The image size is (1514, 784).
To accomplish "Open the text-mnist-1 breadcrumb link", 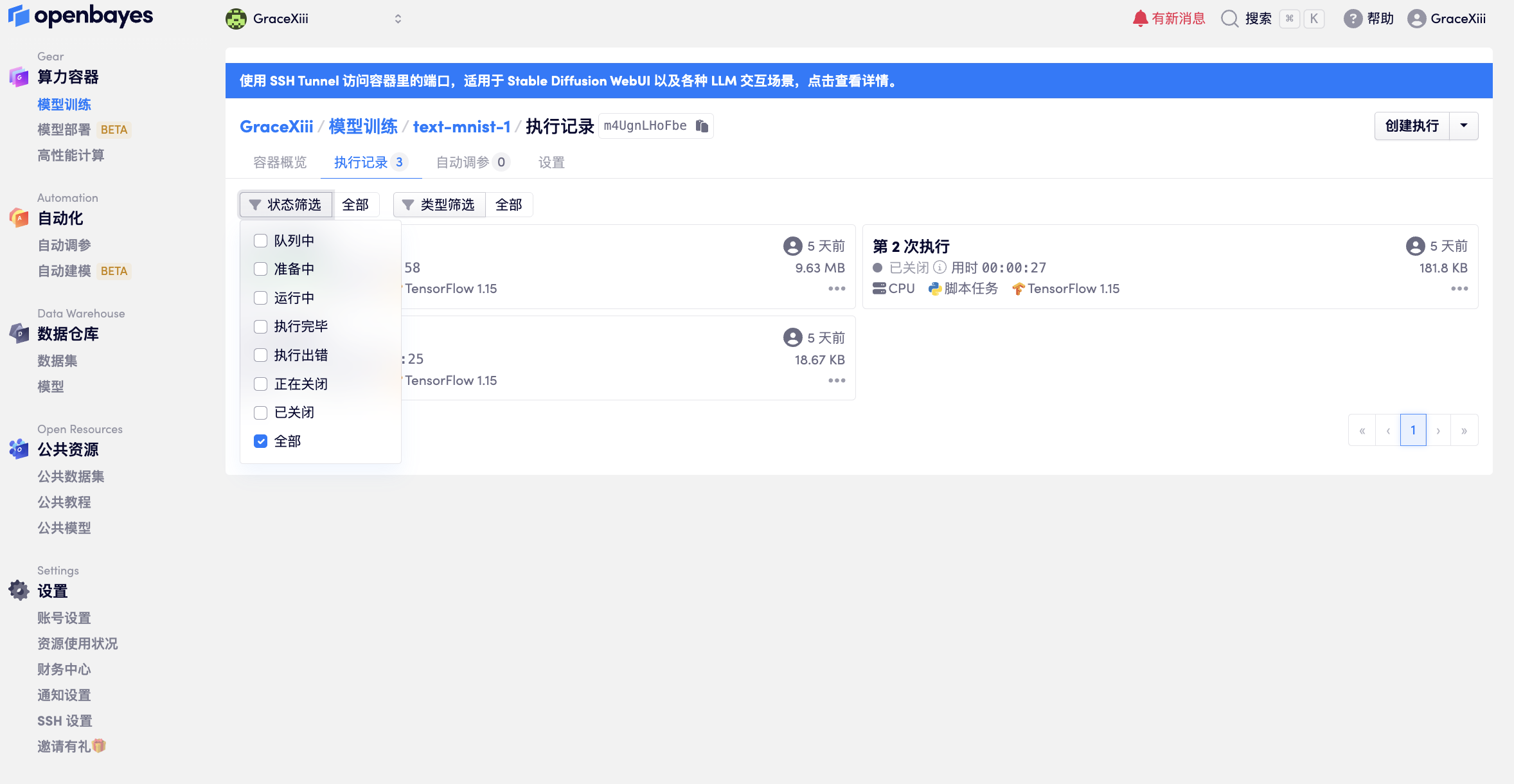I will click(462, 126).
